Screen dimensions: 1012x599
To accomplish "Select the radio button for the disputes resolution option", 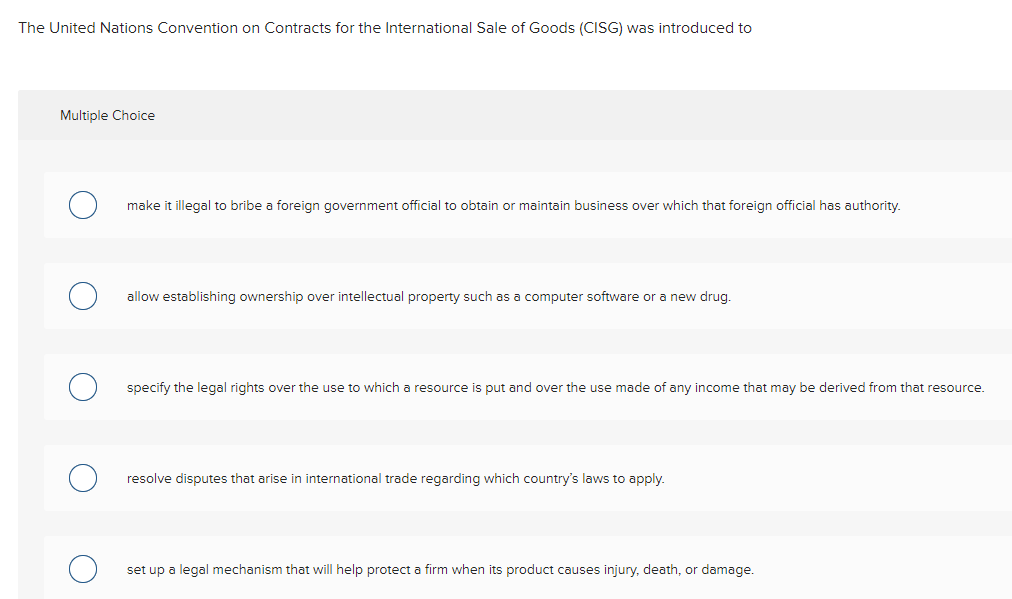I will coord(83,478).
